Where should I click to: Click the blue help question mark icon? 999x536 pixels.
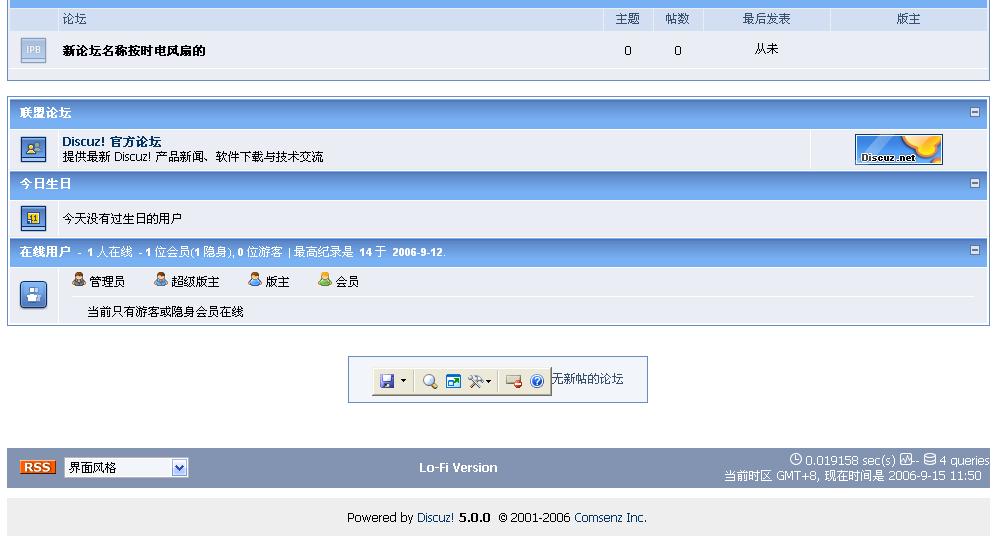click(x=537, y=381)
